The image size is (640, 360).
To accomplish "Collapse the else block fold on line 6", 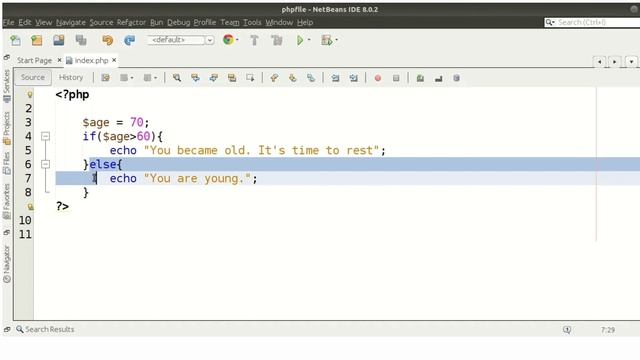I will point(45,164).
